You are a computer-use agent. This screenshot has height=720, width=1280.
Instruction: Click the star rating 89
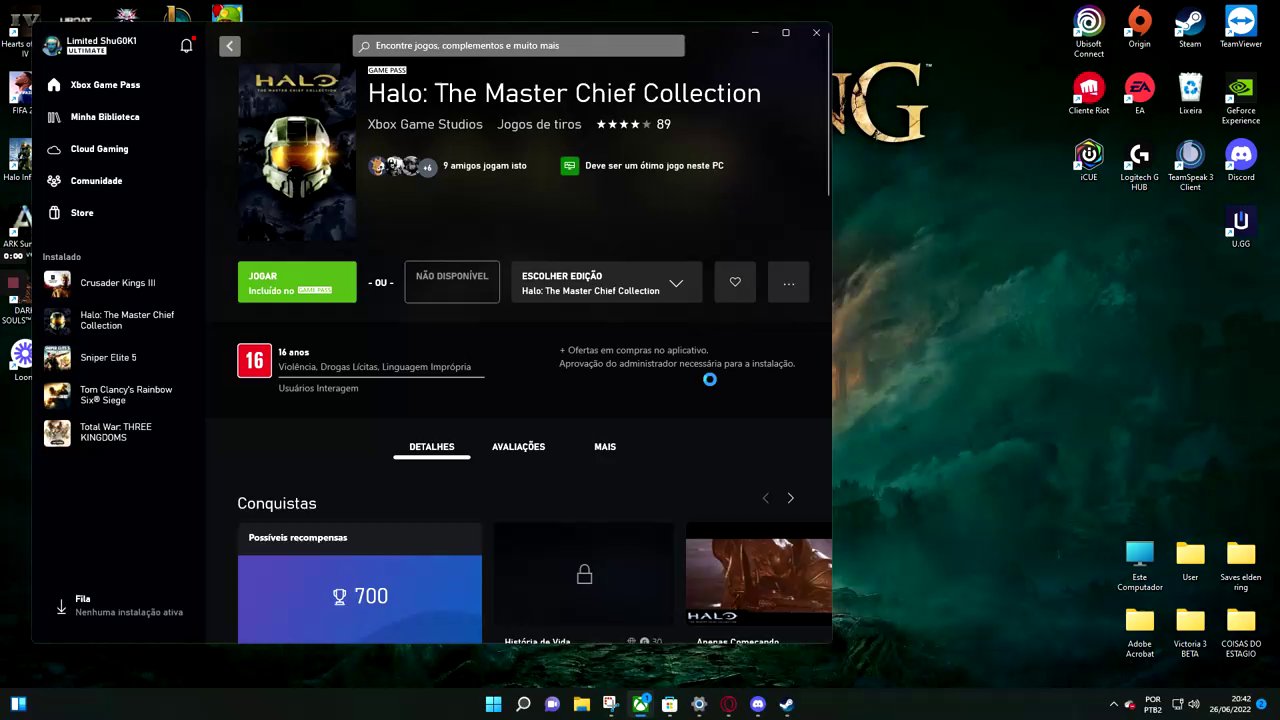(x=633, y=125)
